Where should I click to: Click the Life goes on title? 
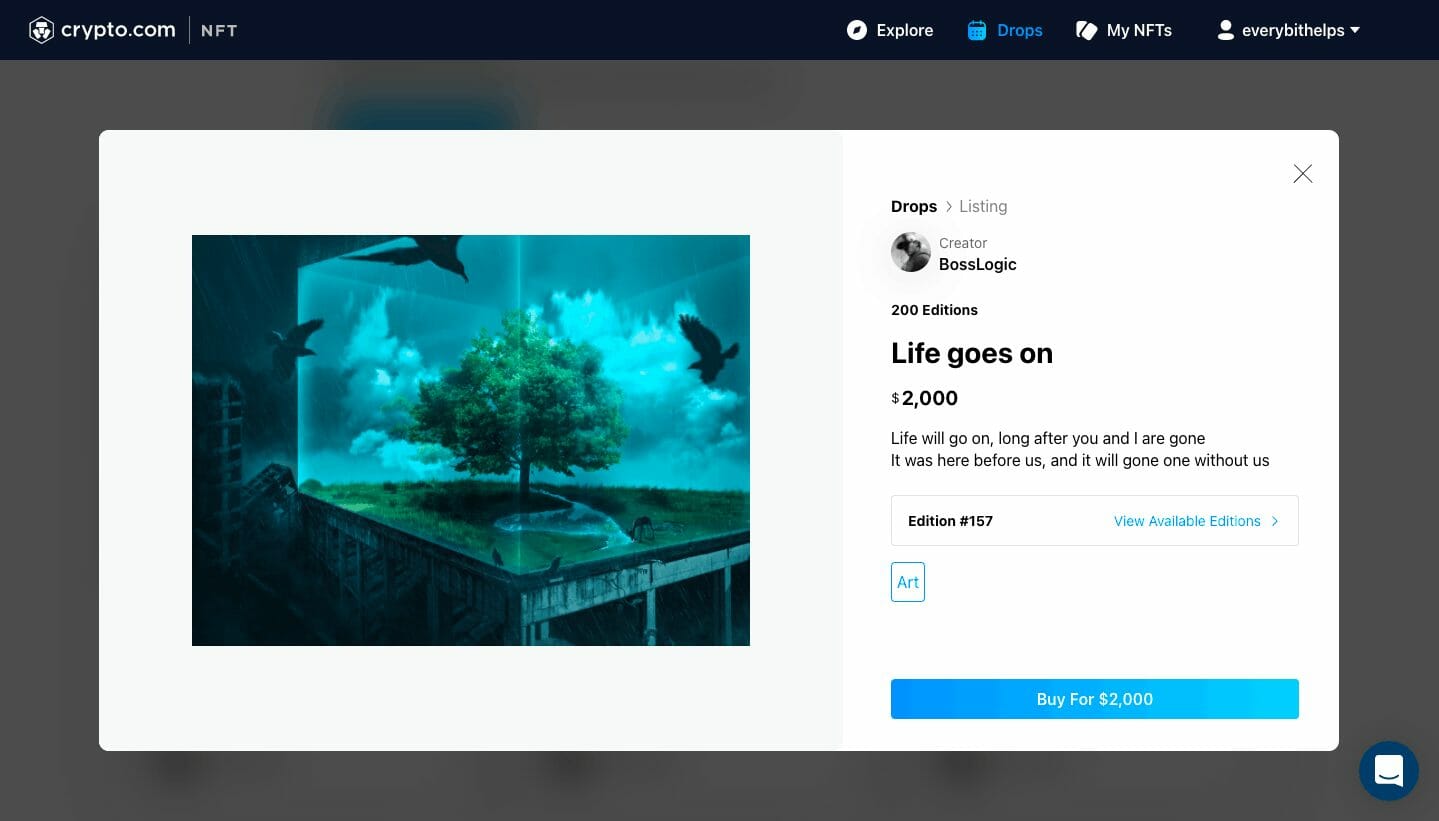click(x=972, y=353)
